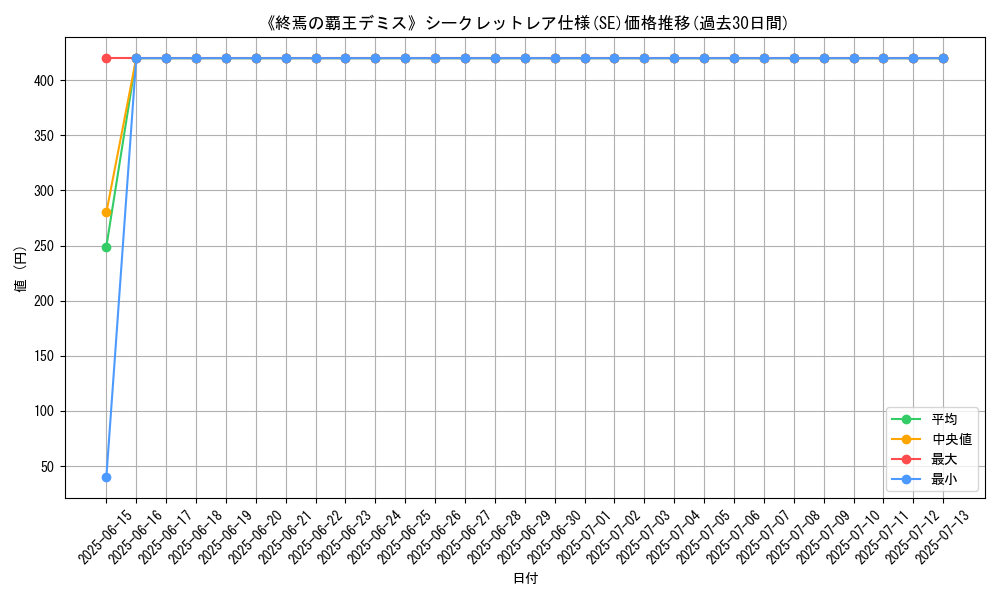
Task: Click the data point for 2025-07-12
Action: tap(914, 59)
